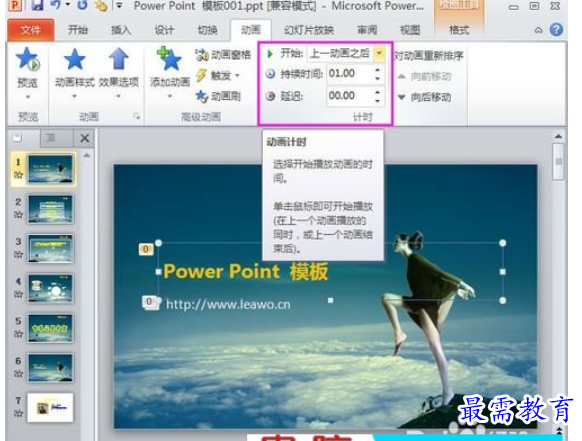
Task: Click the Undo icon in the title bar
Action: coord(55,5)
